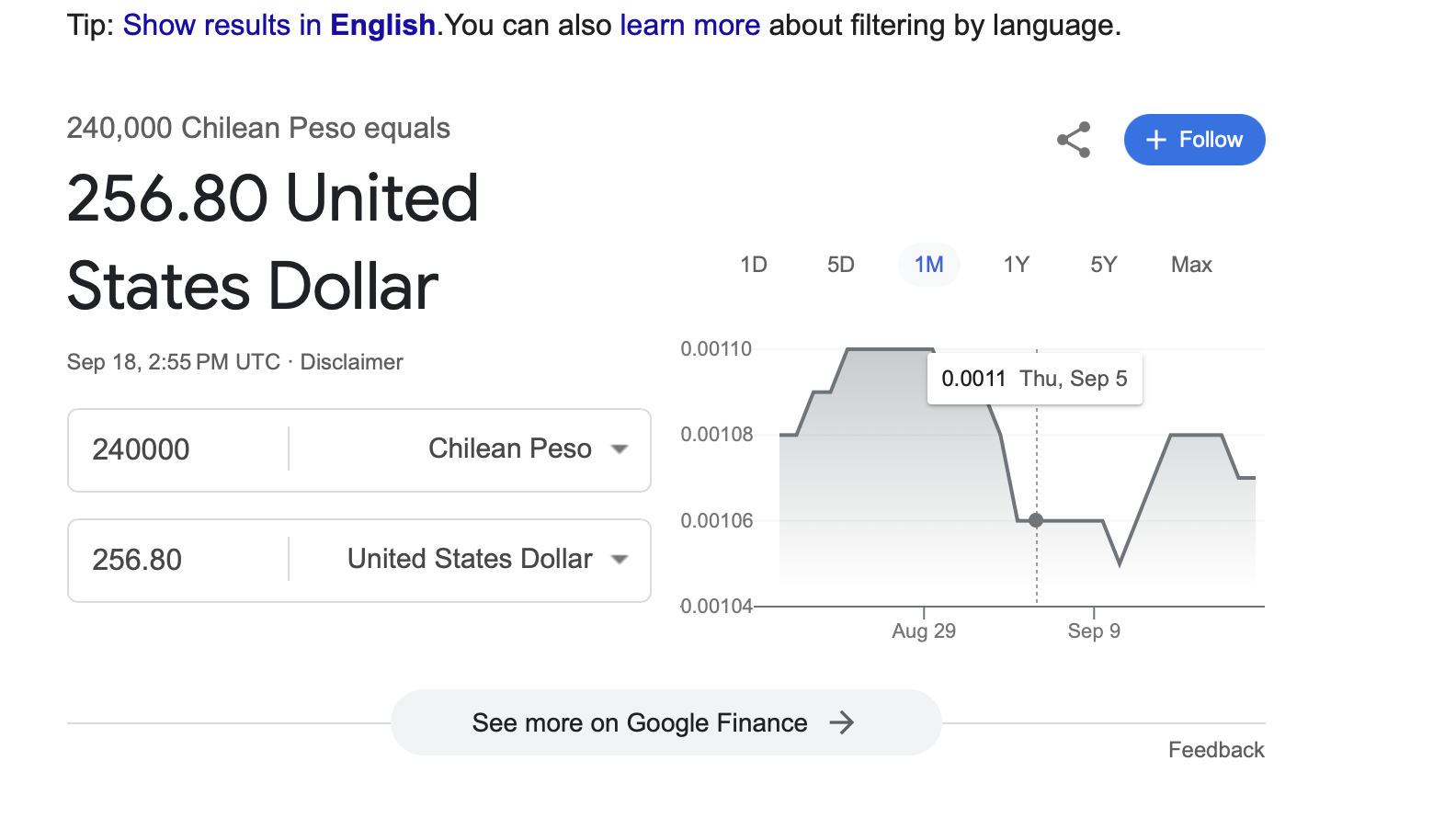1456x818 pixels.
Task: Switch chart range to 1Y
Action: click(x=1017, y=265)
